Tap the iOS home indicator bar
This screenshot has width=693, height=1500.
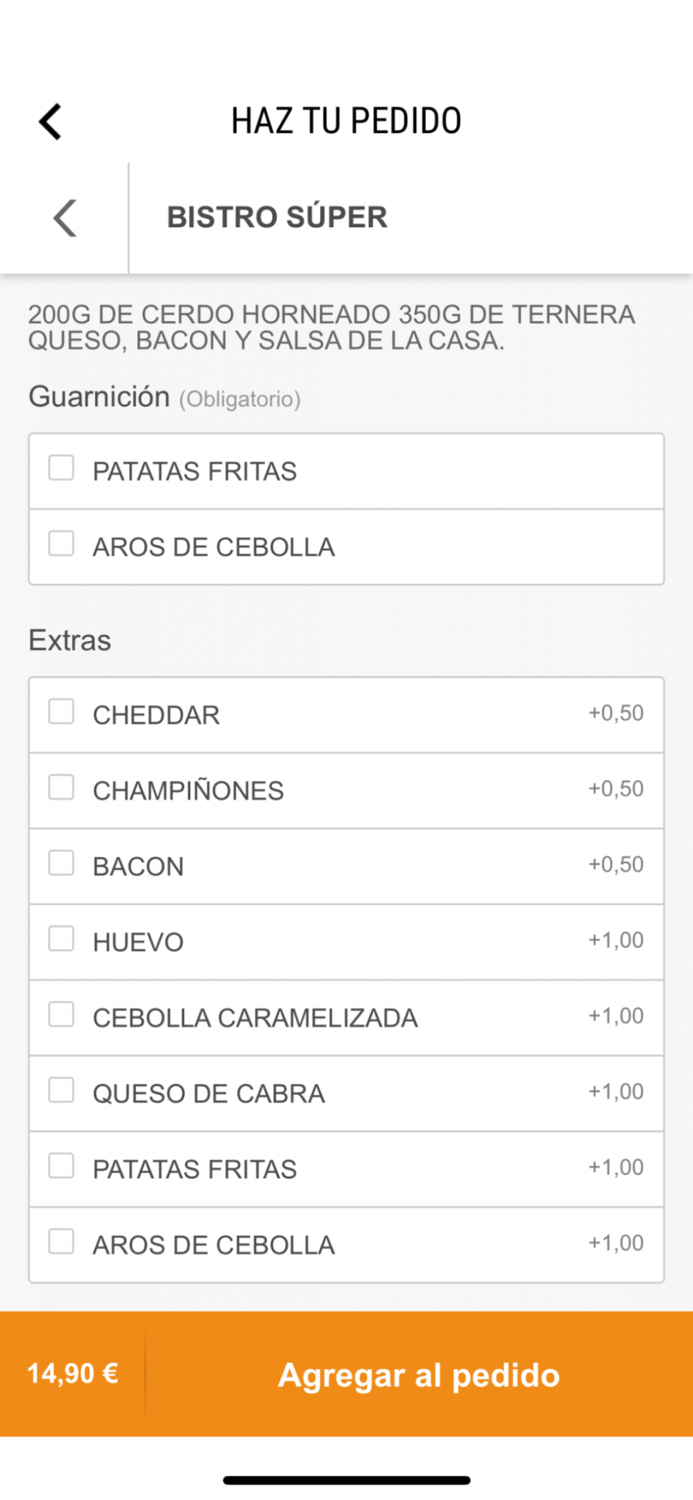(x=346, y=1480)
